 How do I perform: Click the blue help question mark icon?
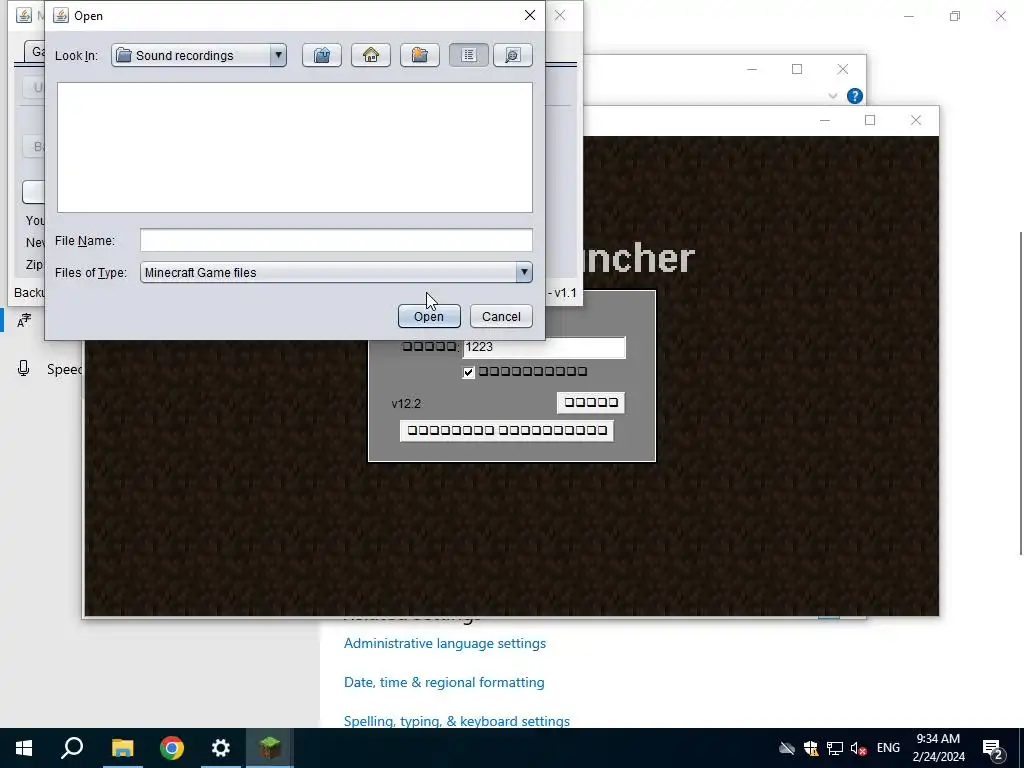point(855,96)
